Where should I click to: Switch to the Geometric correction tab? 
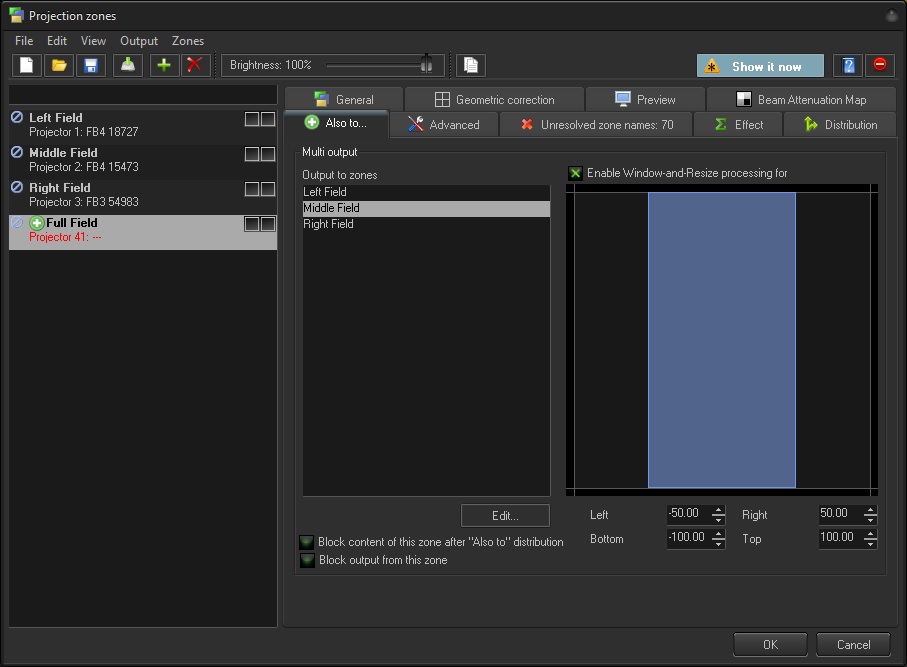point(494,100)
